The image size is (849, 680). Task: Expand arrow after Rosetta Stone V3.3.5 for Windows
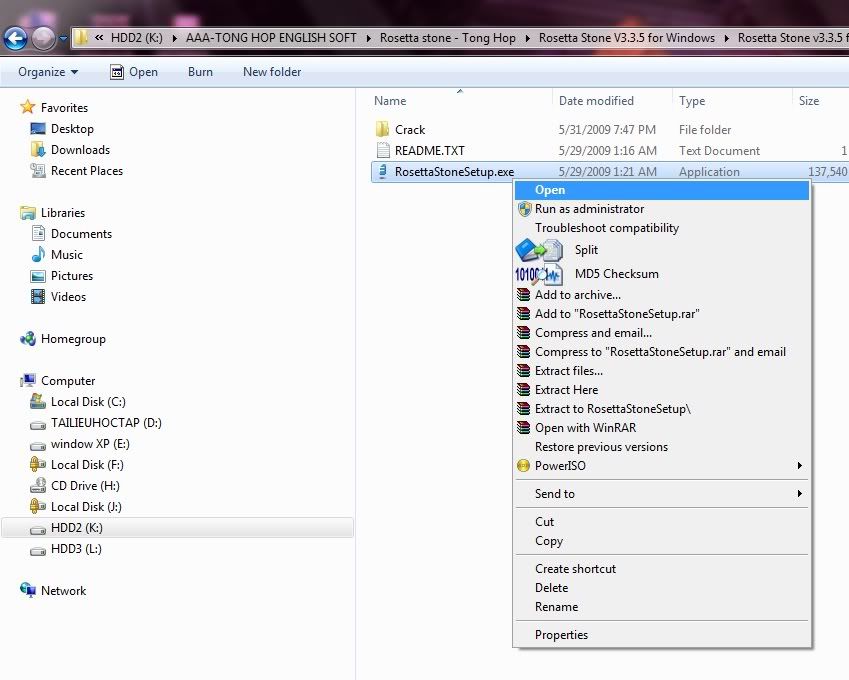726,38
